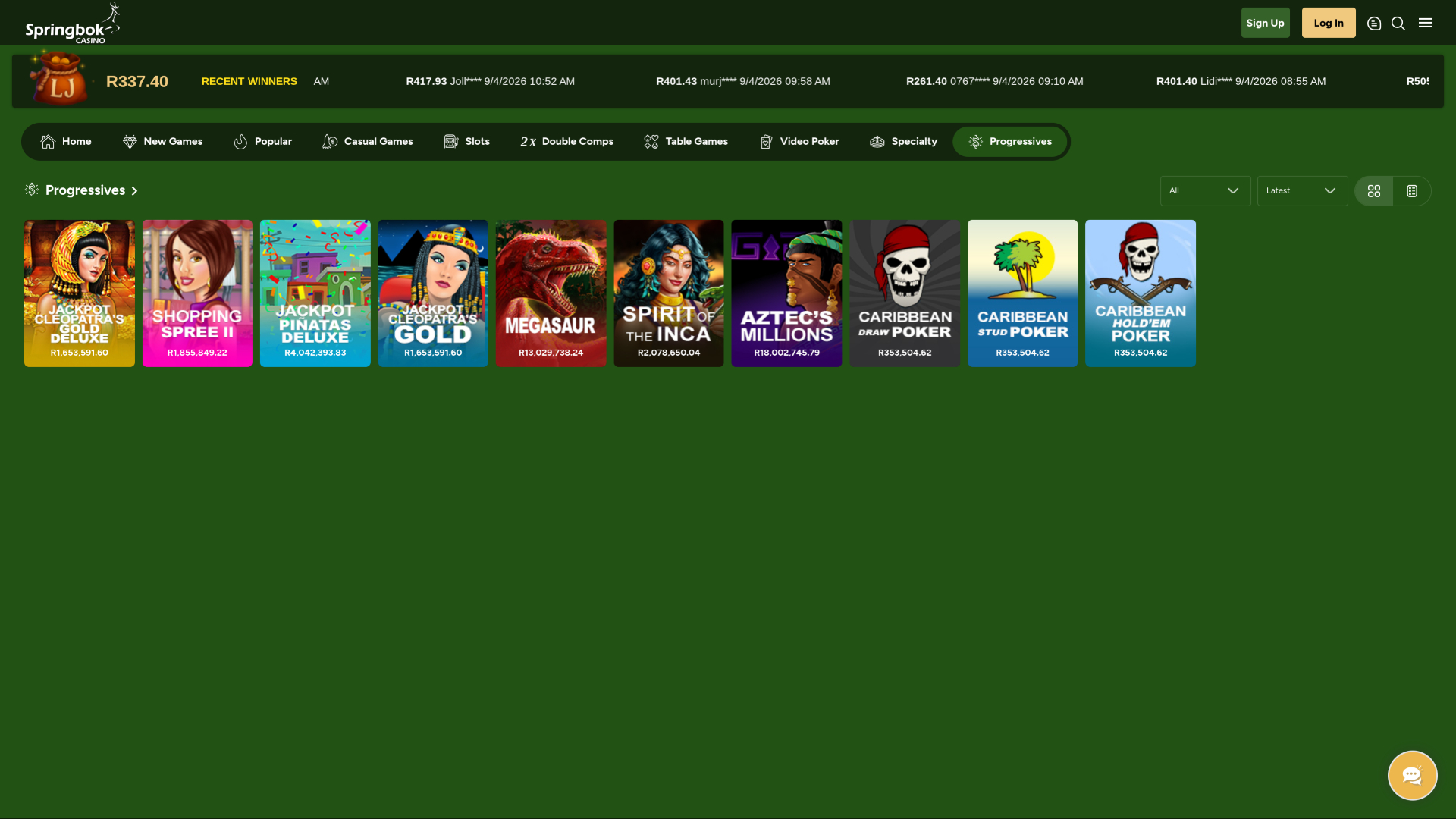Click the Progressives heading sun icon
The height and width of the screenshot is (819, 1456).
pyautogui.click(x=32, y=190)
